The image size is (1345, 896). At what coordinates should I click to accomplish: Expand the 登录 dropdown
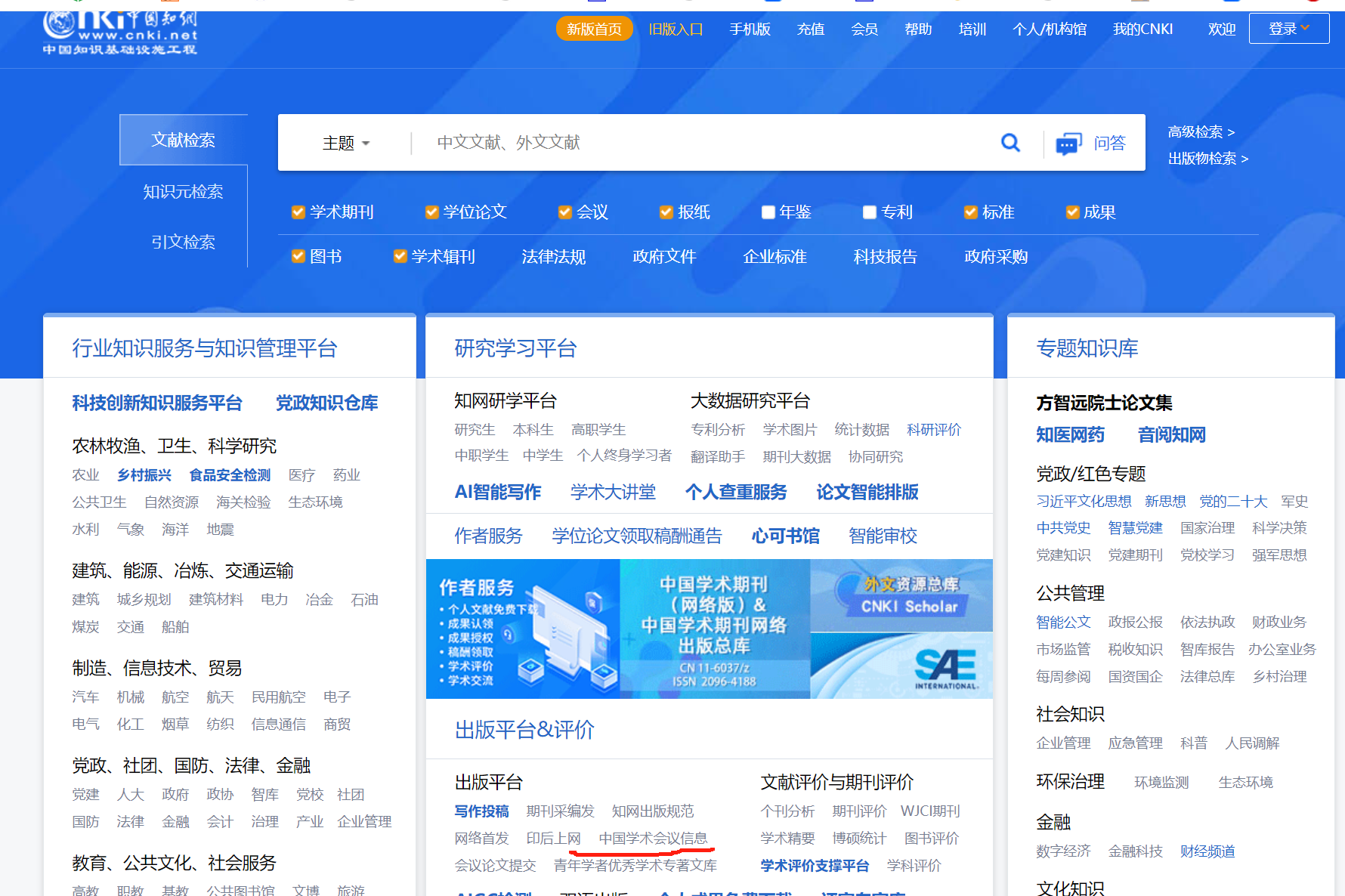pos(1288,29)
